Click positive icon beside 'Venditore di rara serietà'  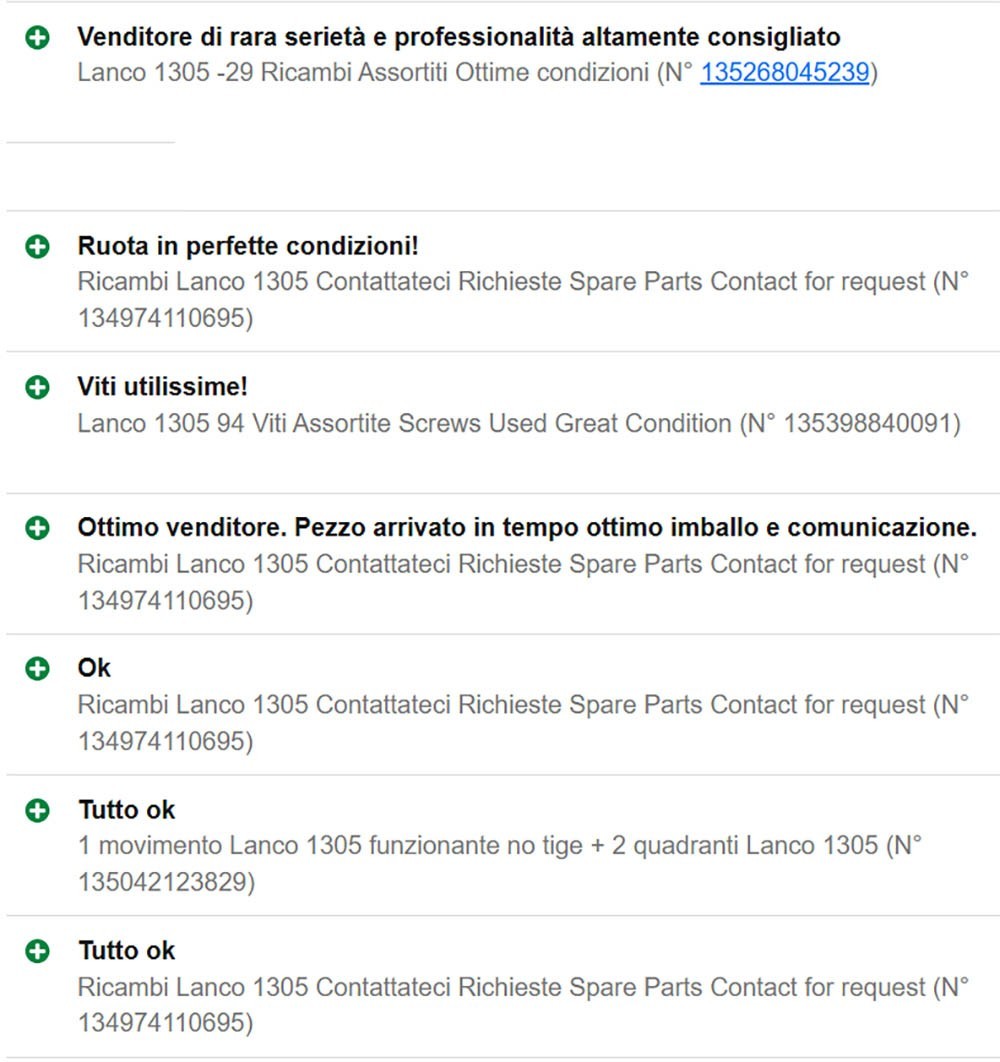pyautogui.click(x=37, y=37)
